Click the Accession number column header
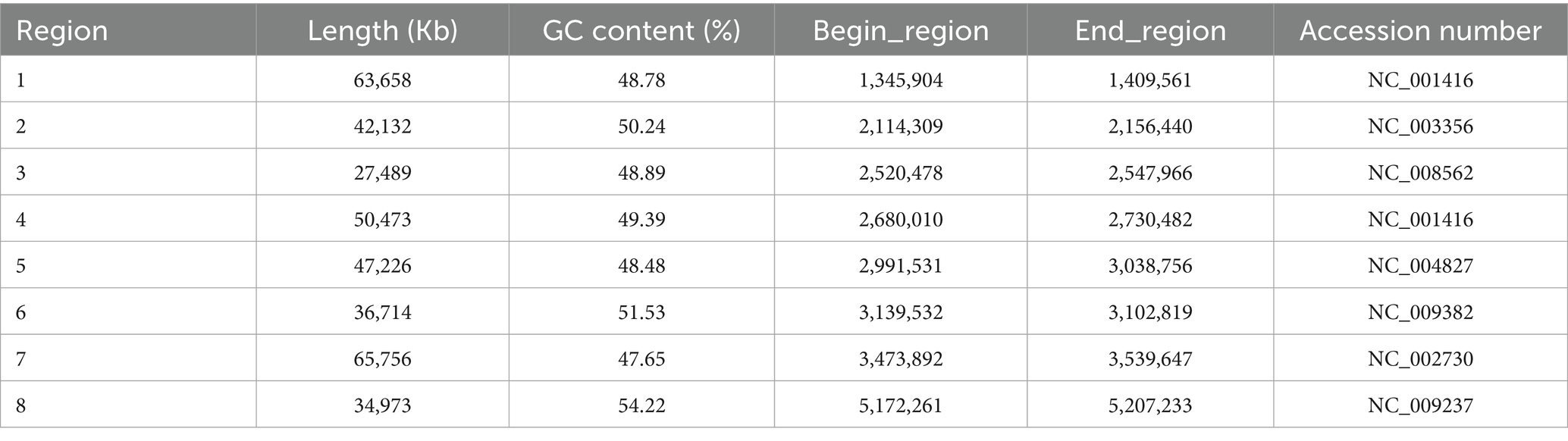Image resolution: width=1568 pixels, height=441 pixels. point(1420,31)
